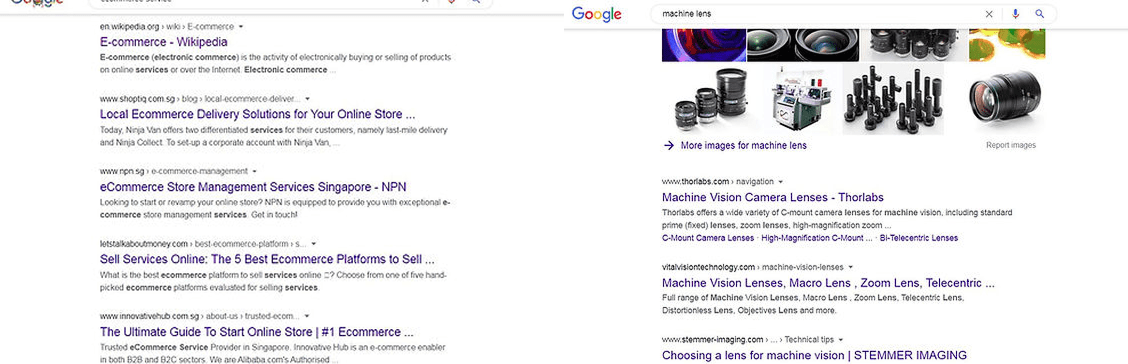Follow the Bi-Telecentric Lenses sublink
The width and height of the screenshot is (1128, 364).
[x=919, y=238]
